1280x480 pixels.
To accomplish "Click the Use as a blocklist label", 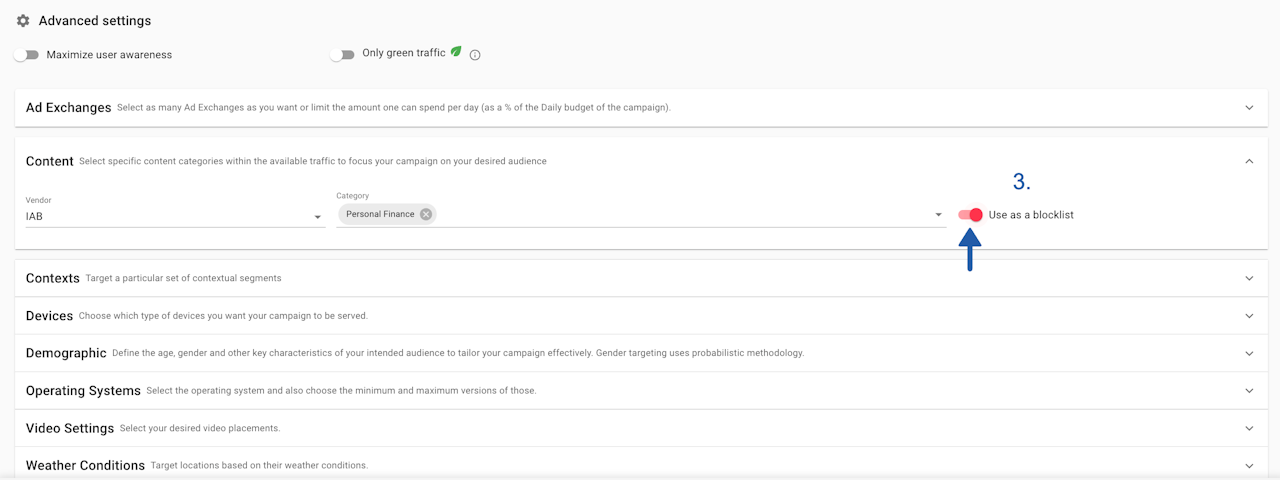I will pos(1031,215).
